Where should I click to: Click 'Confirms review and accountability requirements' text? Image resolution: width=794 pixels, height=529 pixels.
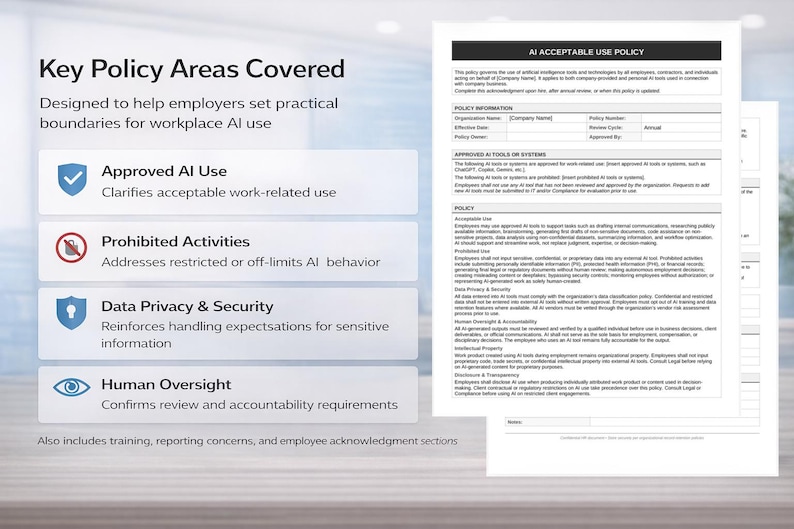click(x=250, y=404)
